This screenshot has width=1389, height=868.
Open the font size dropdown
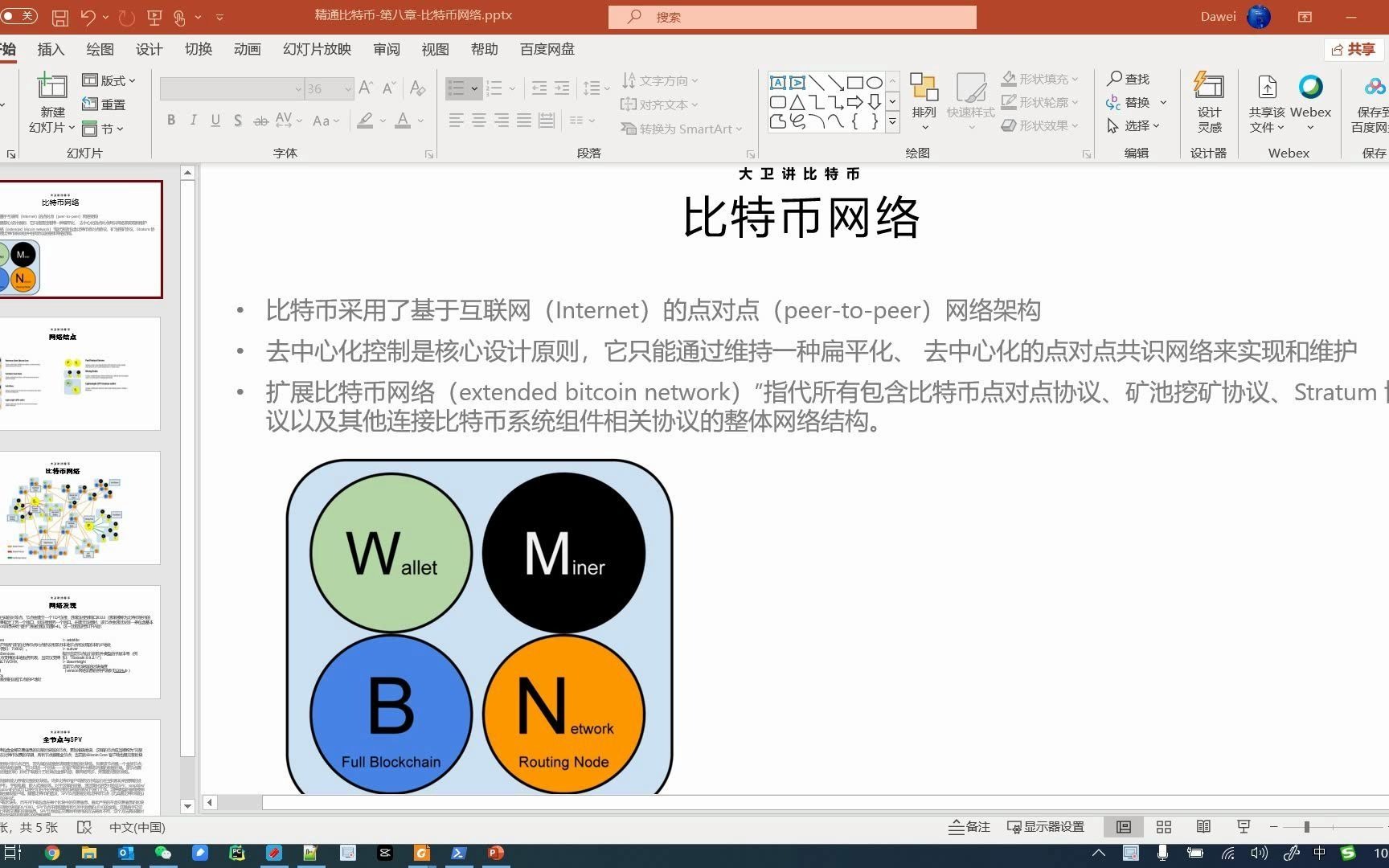click(349, 88)
